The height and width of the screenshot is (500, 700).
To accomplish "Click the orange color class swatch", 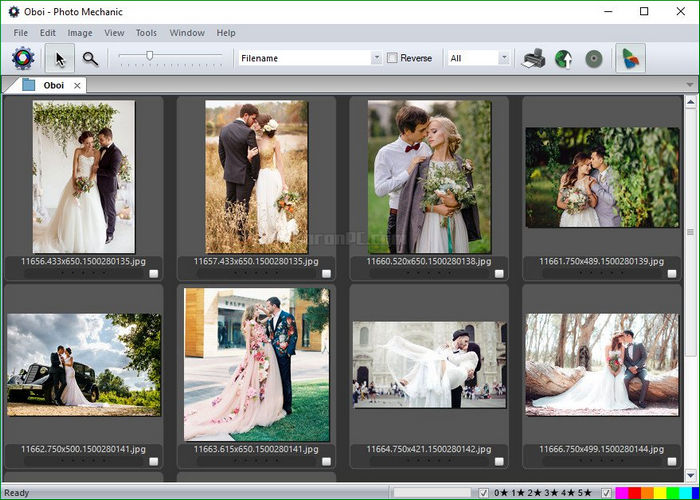I will [647, 493].
